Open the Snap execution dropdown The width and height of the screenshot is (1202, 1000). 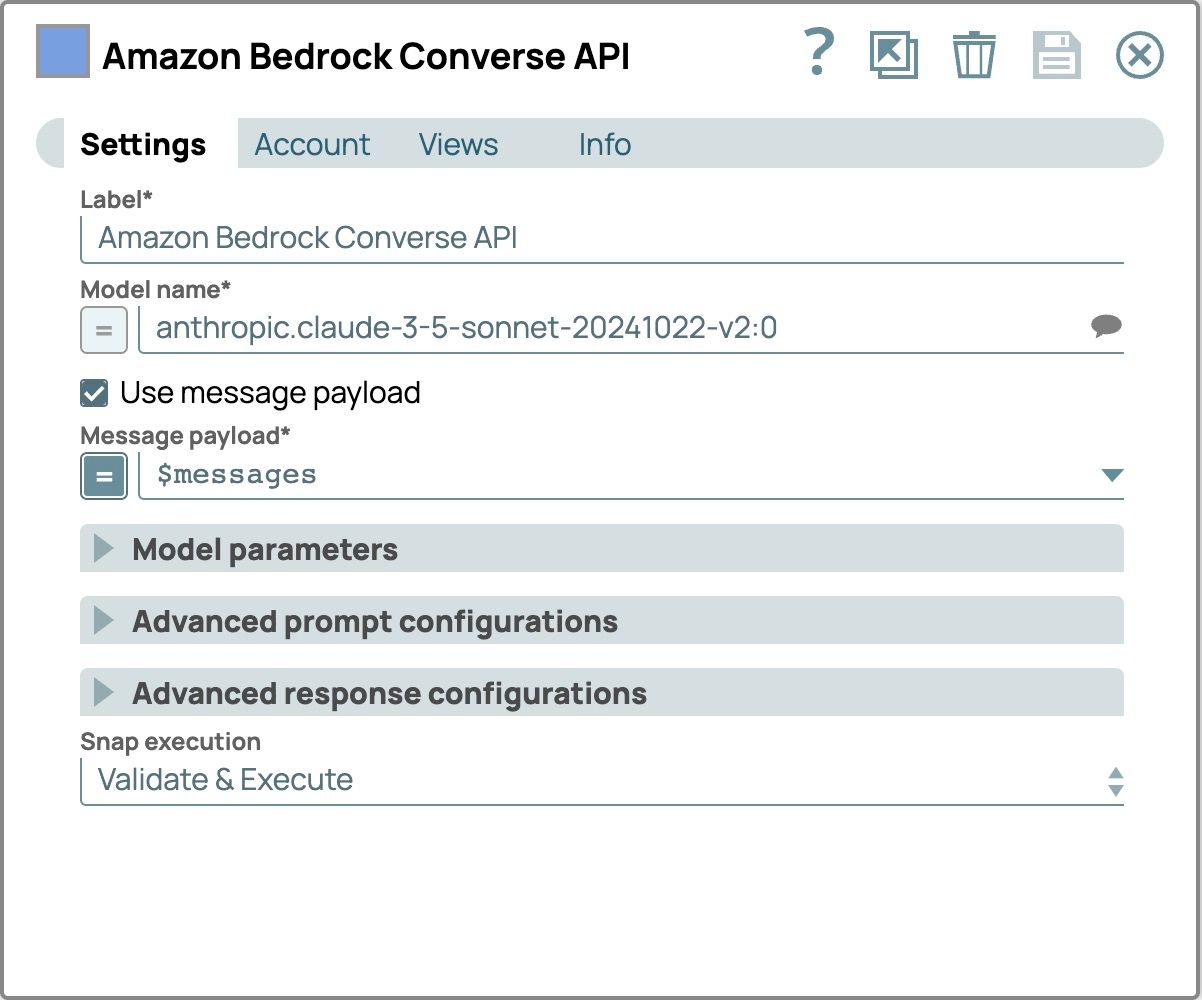[600, 780]
